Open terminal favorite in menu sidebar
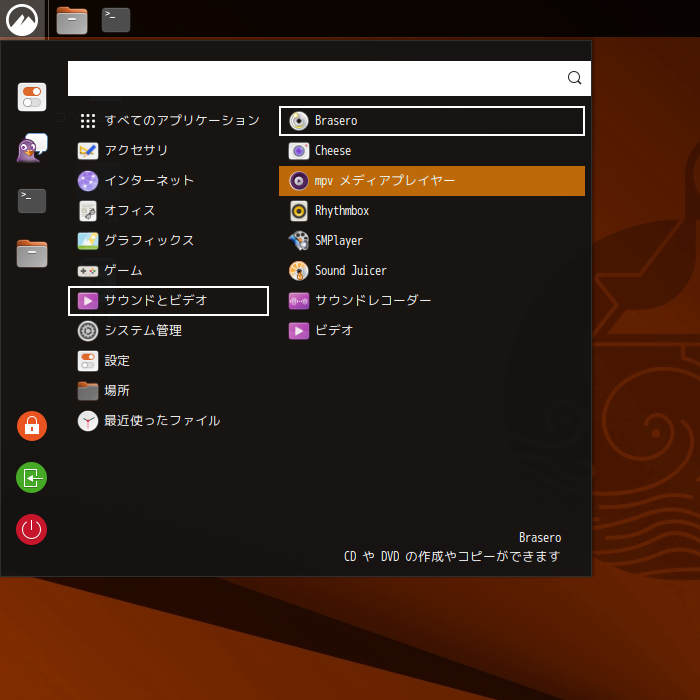 tap(32, 200)
